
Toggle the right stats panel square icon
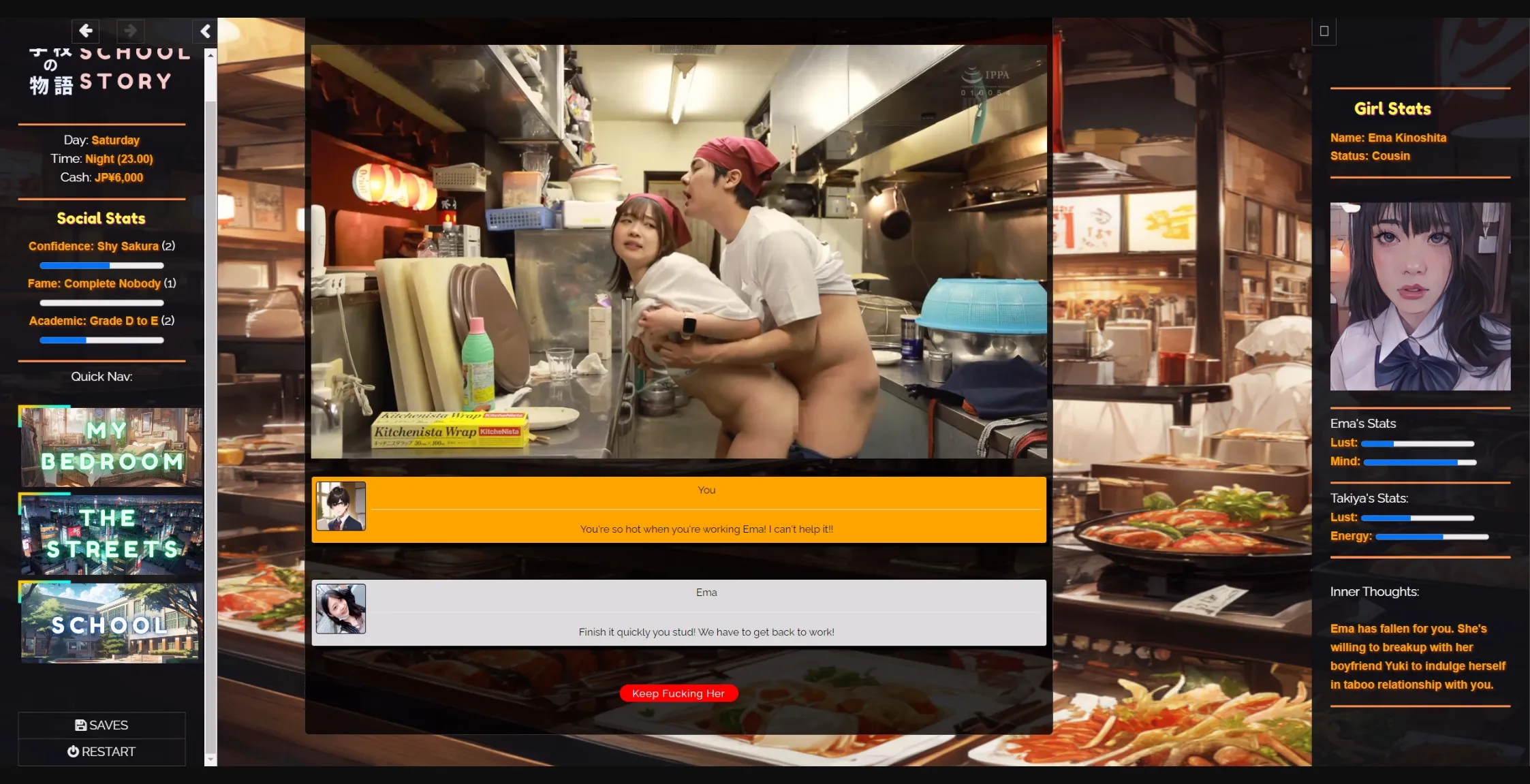(1324, 31)
